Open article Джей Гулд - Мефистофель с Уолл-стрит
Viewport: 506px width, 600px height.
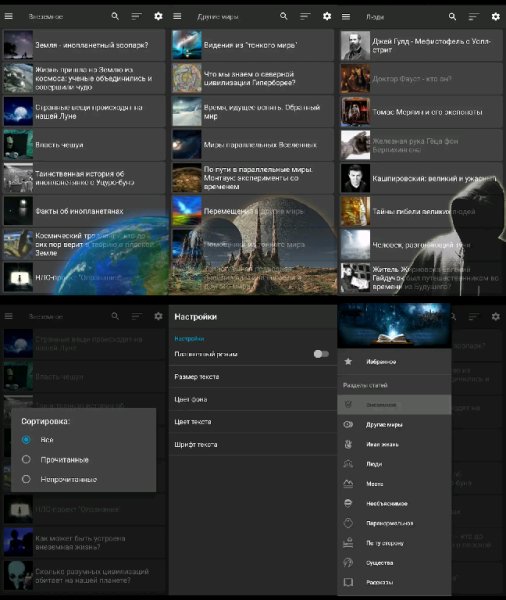[x=421, y=46]
